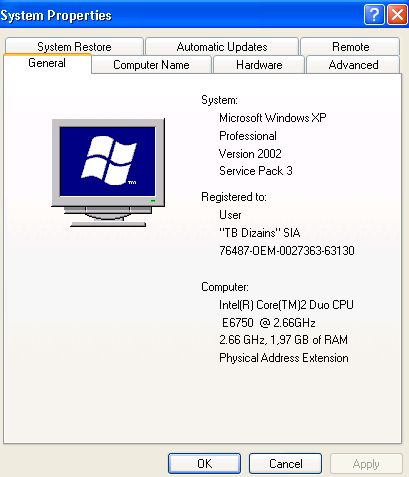
Task: Select the Remote tab
Action: [350, 47]
